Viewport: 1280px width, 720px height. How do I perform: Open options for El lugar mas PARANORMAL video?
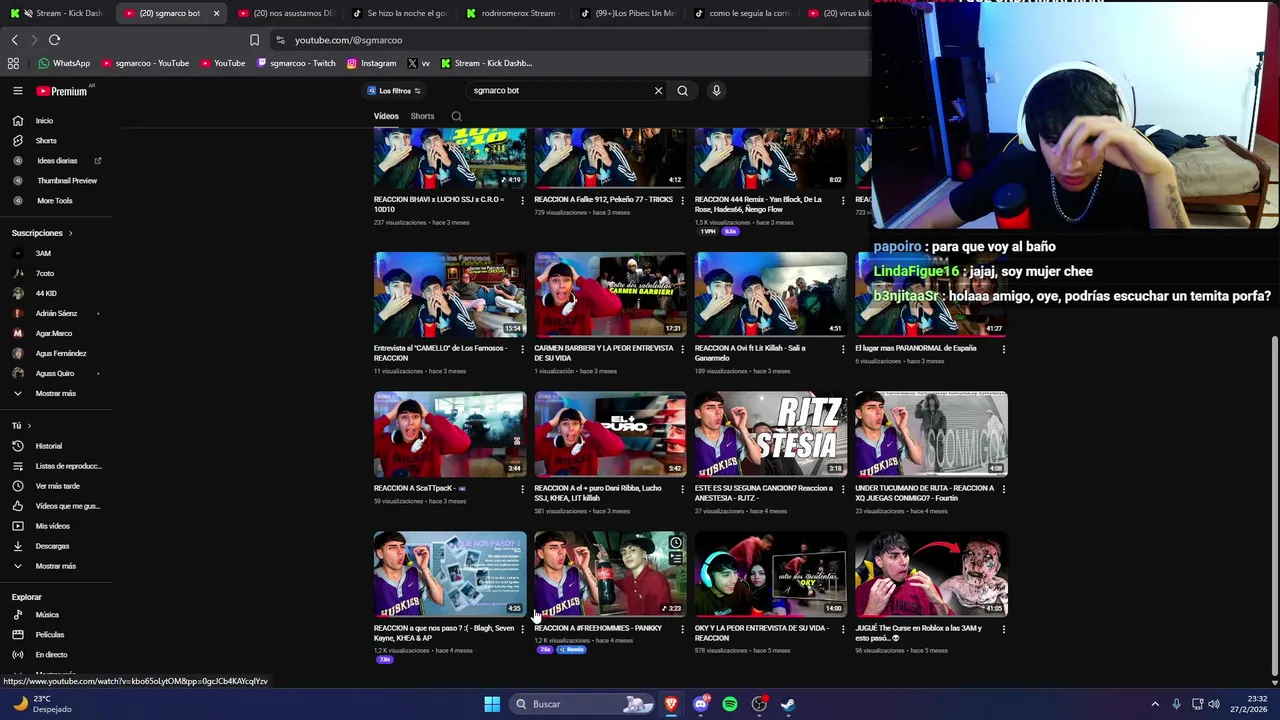click(x=1004, y=349)
